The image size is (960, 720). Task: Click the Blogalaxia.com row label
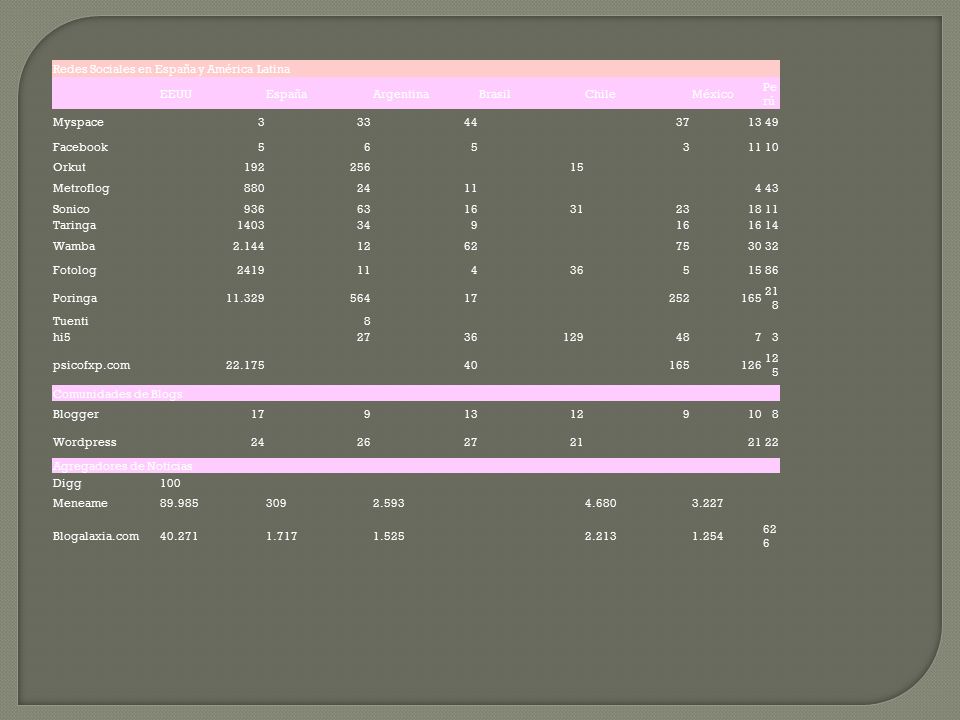(96, 536)
